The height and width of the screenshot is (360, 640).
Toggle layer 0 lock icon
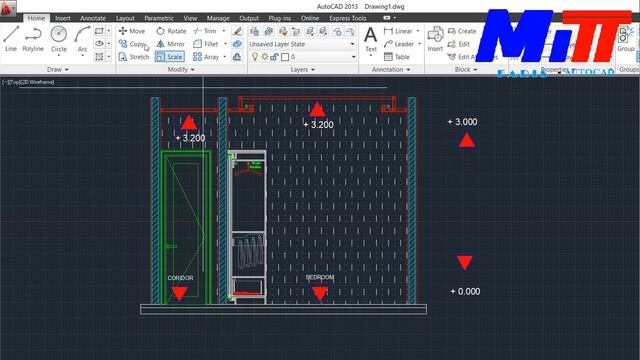click(274, 57)
